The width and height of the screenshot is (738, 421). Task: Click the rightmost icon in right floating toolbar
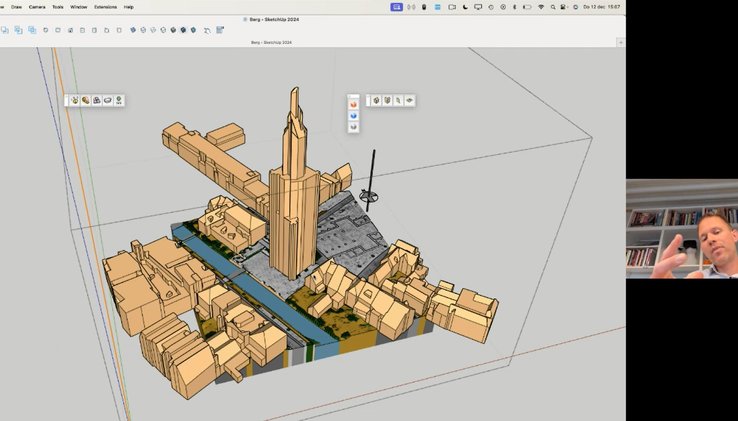pyautogui.click(x=409, y=100)
